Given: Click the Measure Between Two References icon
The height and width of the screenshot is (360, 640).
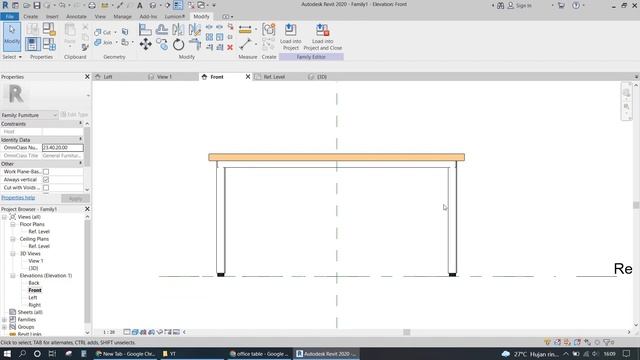Looking at the screenshot, I should [245, 44].
